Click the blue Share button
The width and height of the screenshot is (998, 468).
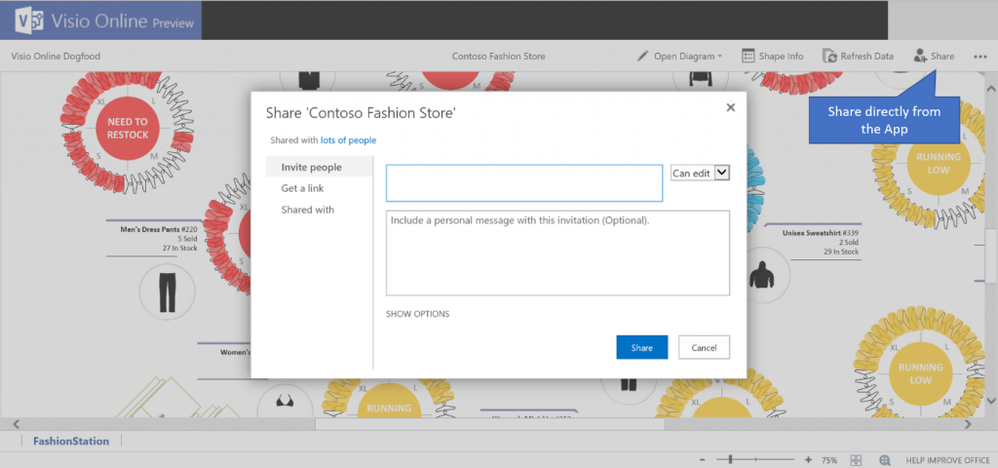click(642, 347)
